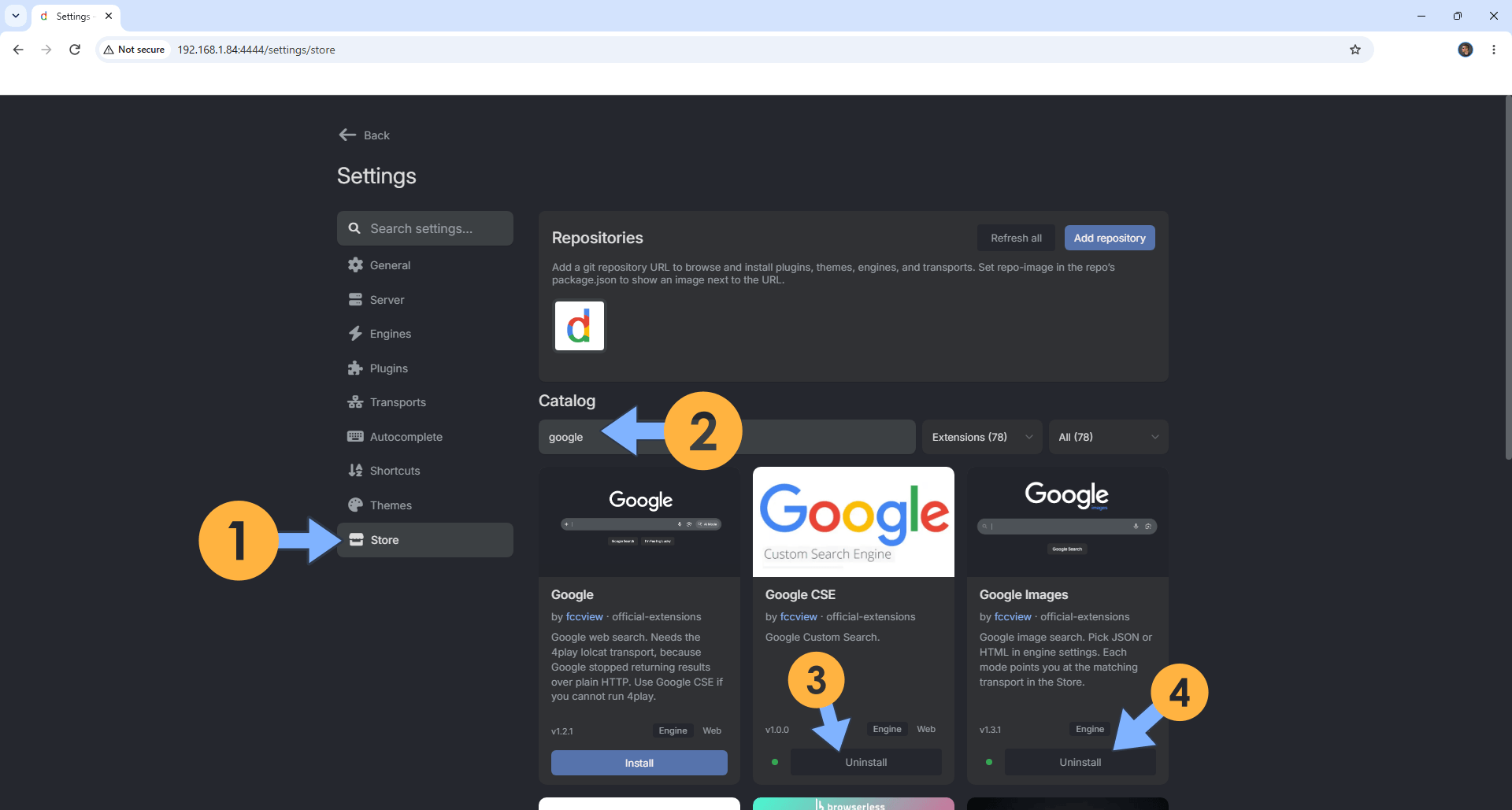Close the Settings browser tab

[x=109, y=16]
